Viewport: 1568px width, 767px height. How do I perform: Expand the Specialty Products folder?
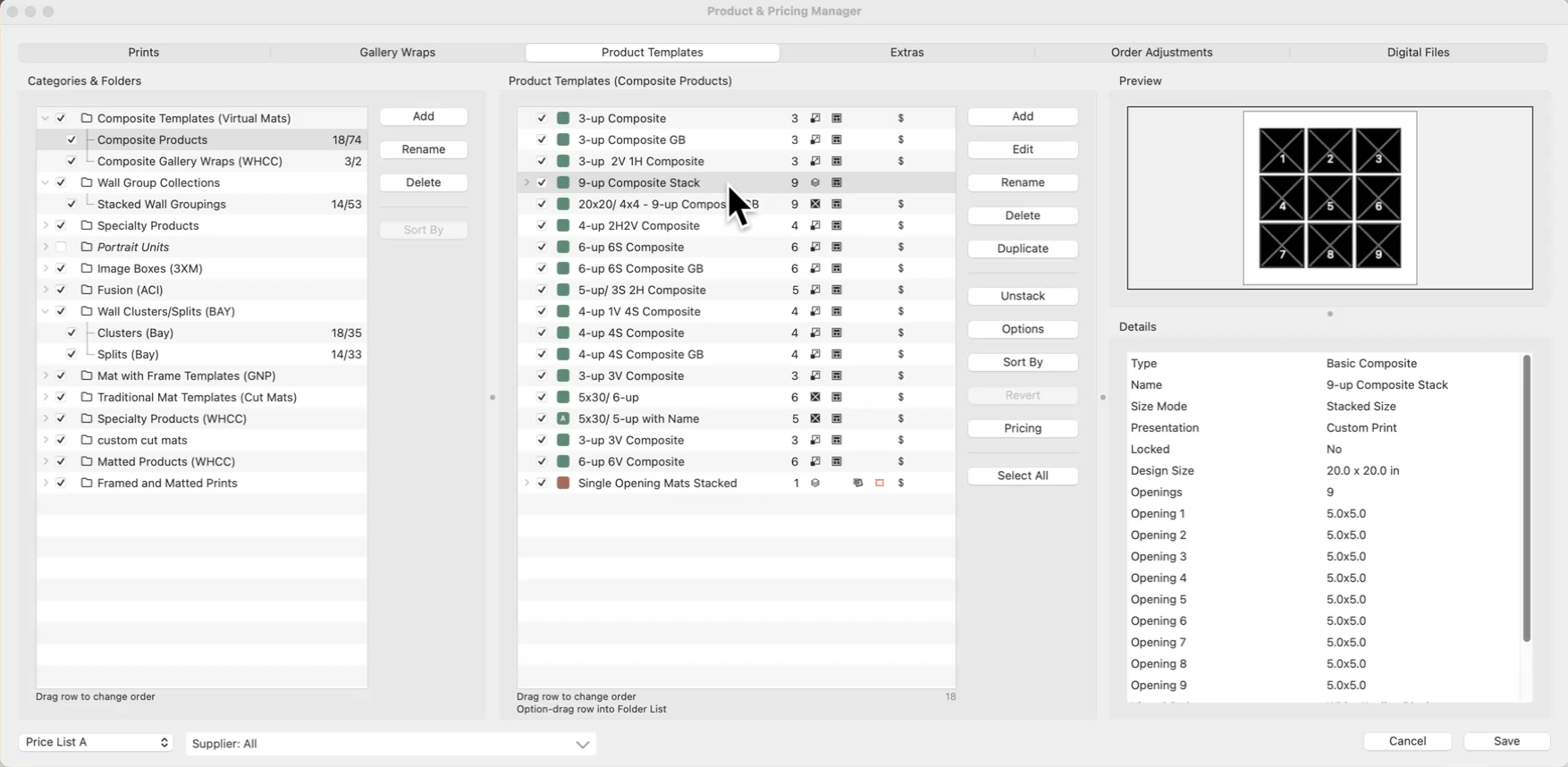point(46,225)
